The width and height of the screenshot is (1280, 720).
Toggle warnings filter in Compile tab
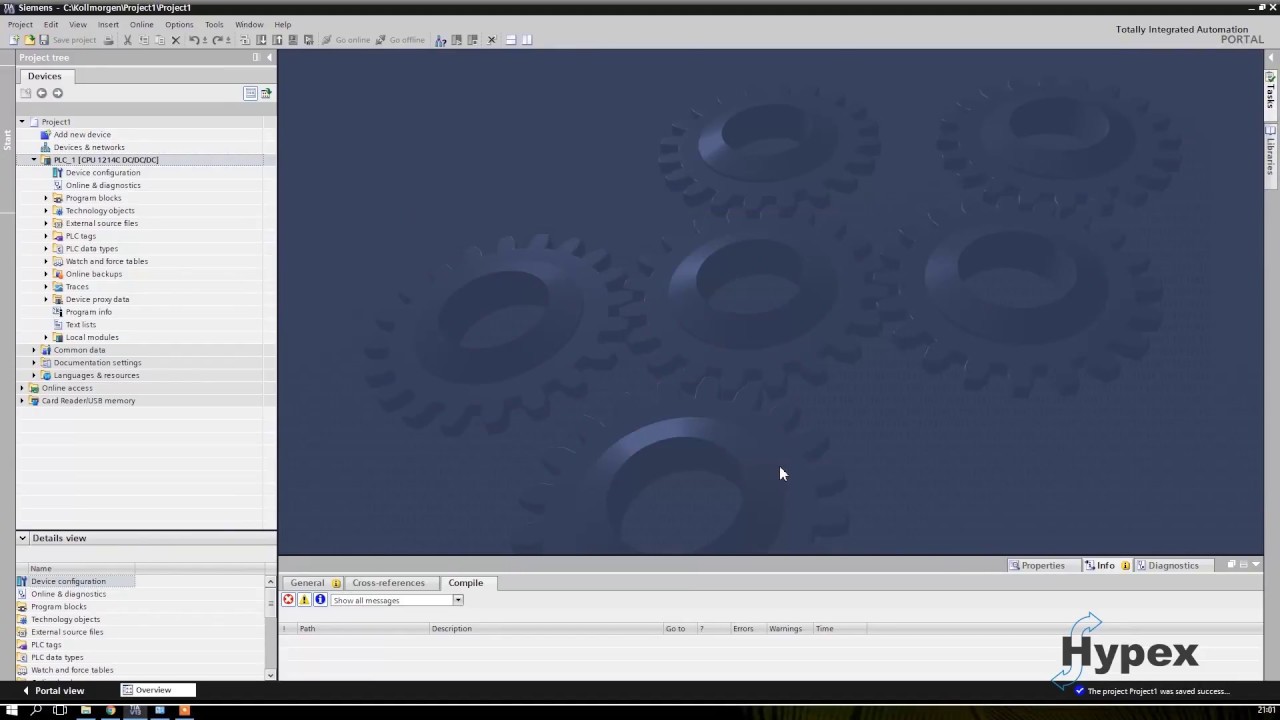click(x=304, y=600)
